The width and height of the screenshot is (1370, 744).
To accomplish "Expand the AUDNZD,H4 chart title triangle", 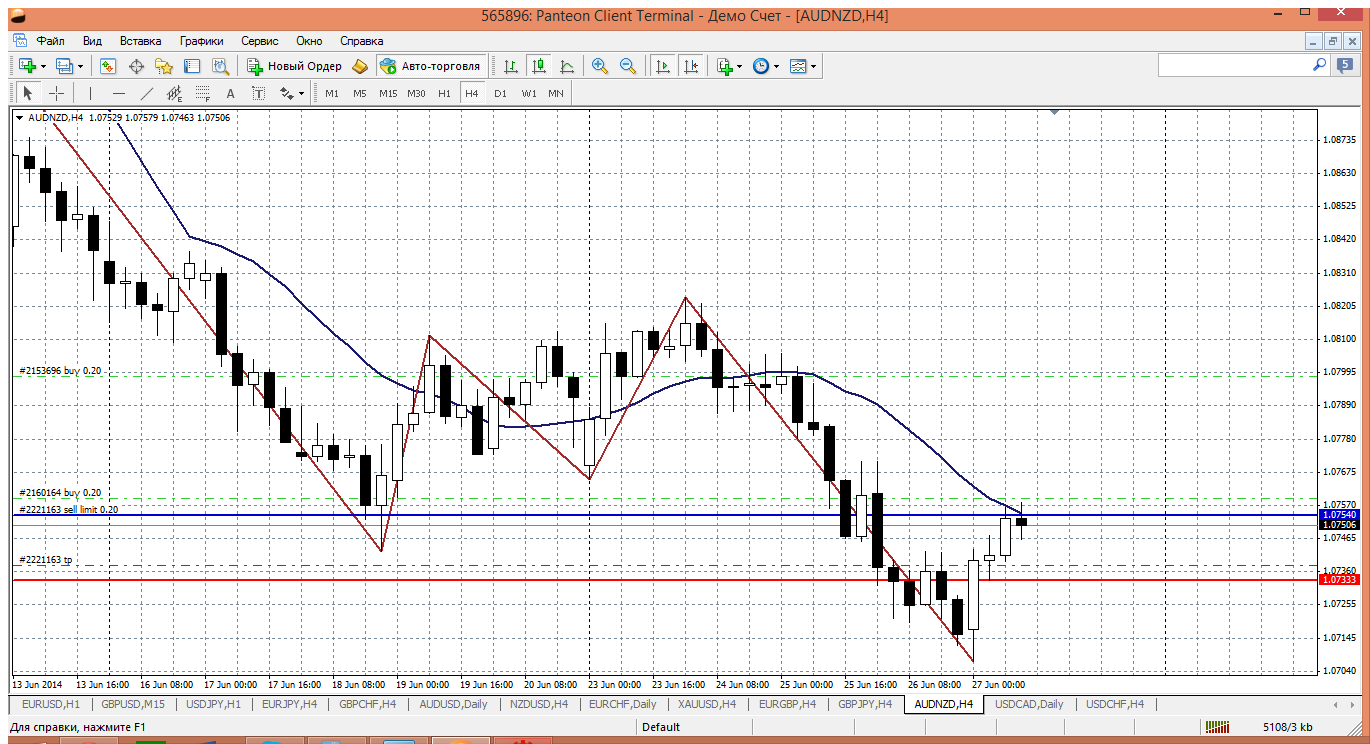I will (x=20, y=118).
